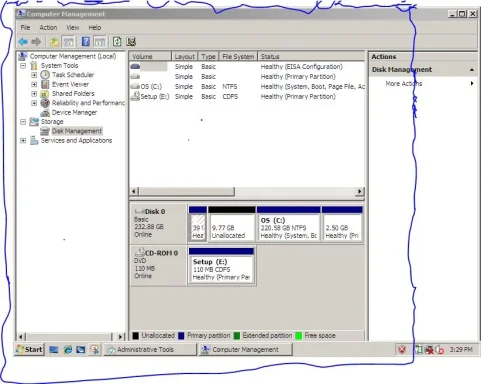
Task: Collapse the Disk Management actions section arrow
Action: click(472, 70)
